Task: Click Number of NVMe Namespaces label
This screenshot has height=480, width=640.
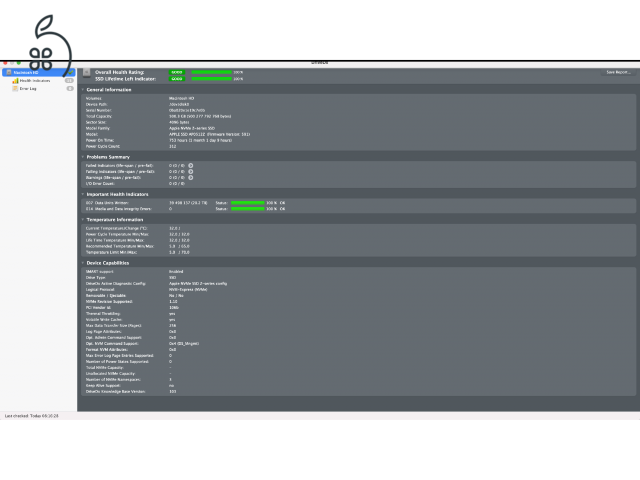Action: [113, 380]
